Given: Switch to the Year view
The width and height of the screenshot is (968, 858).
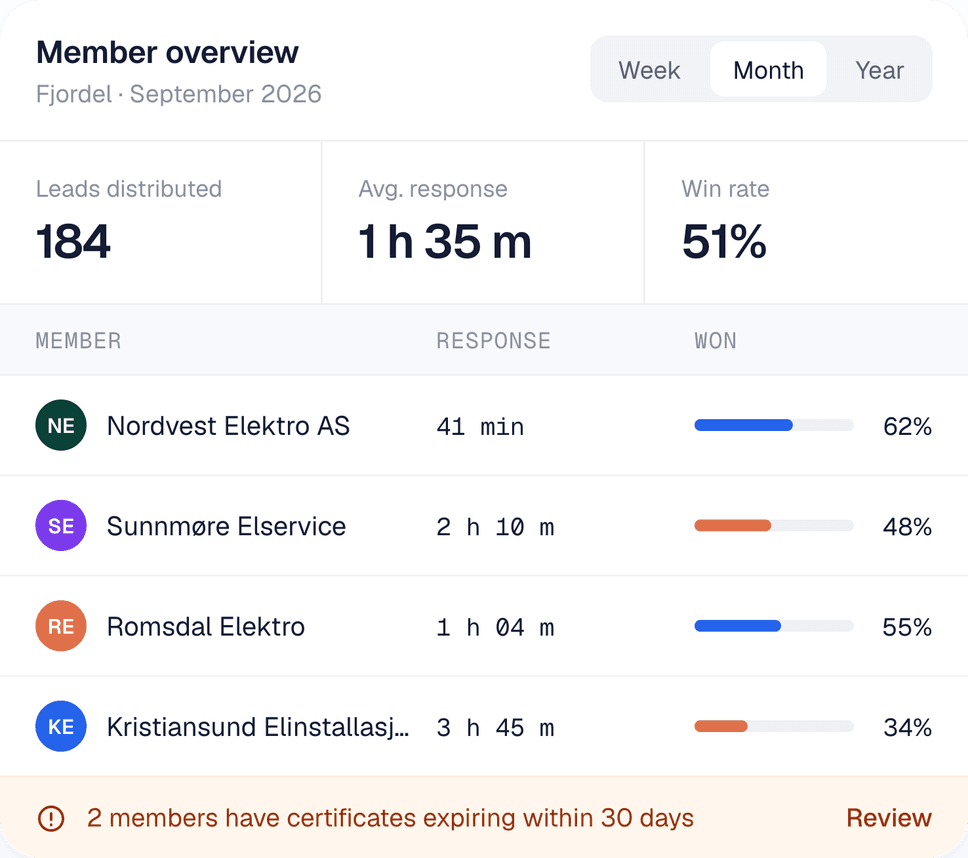Looking at the screenshot, I should (x=879, y=70).
